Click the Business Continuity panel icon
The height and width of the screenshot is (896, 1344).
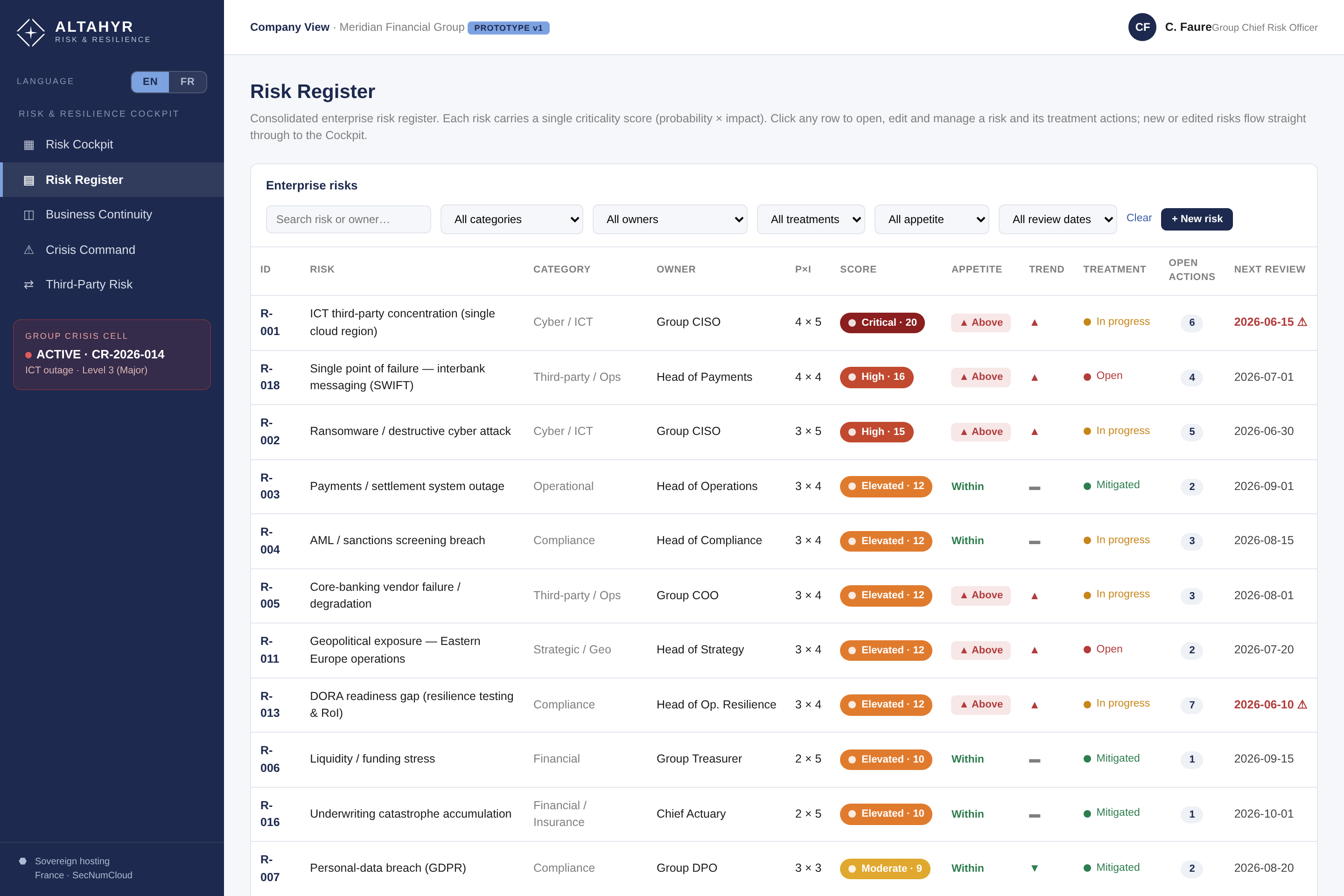coord(28,216)
